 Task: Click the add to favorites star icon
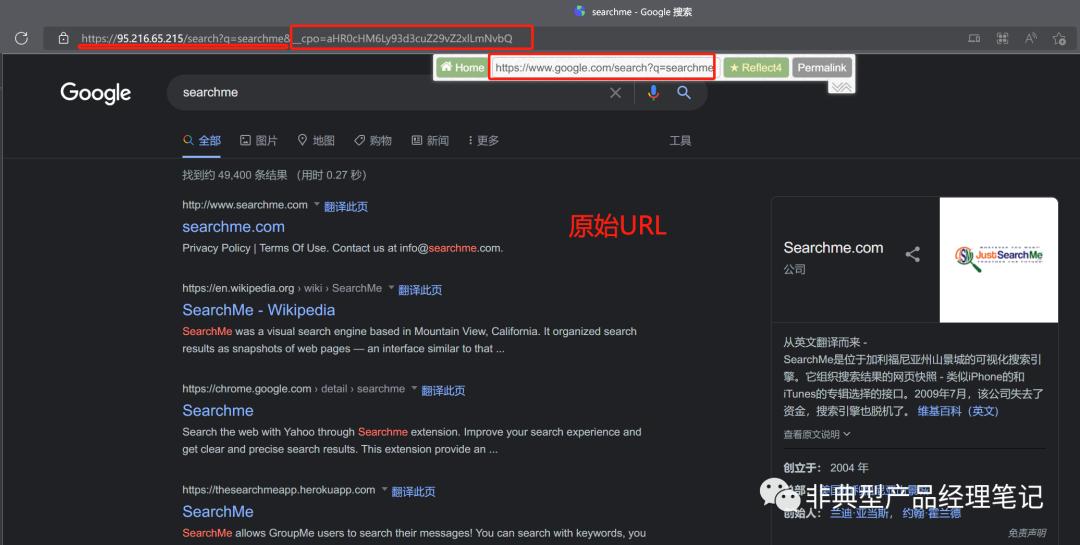point(1059,39)
